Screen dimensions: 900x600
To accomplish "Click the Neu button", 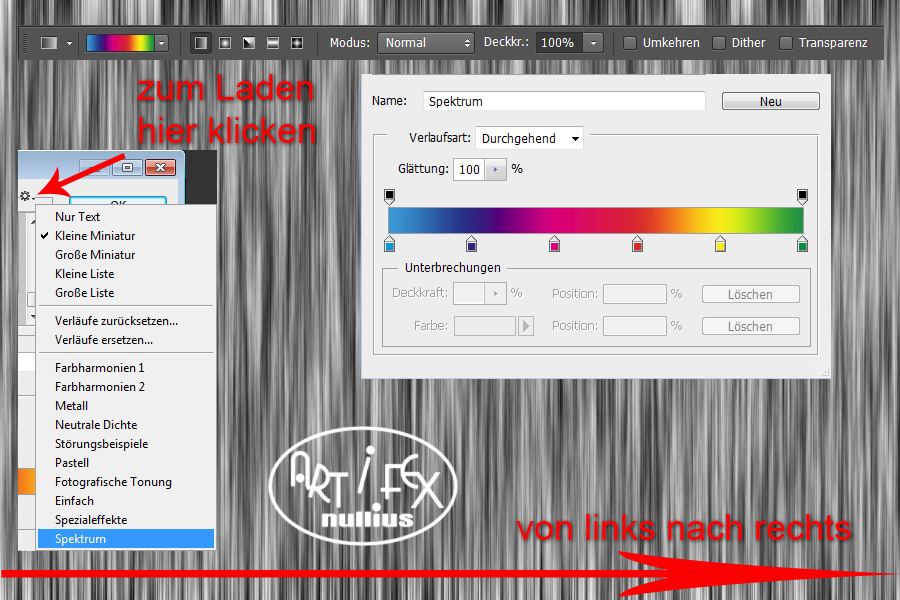I will (x=770, y=102).
